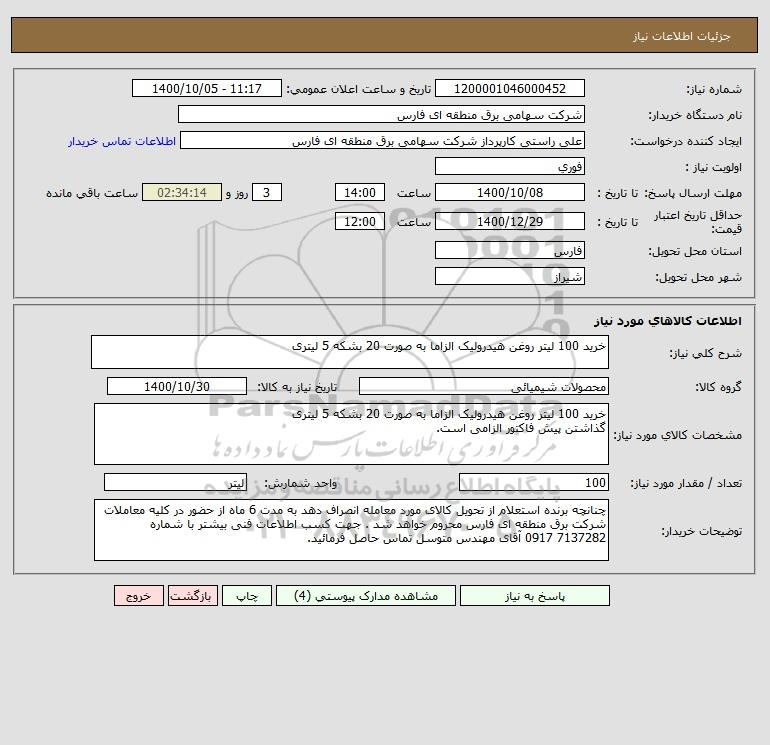The width and height of the screenshot is (770, 745).
Task: Click need date field 1400/10/30
Action: (x=177, y=386)
